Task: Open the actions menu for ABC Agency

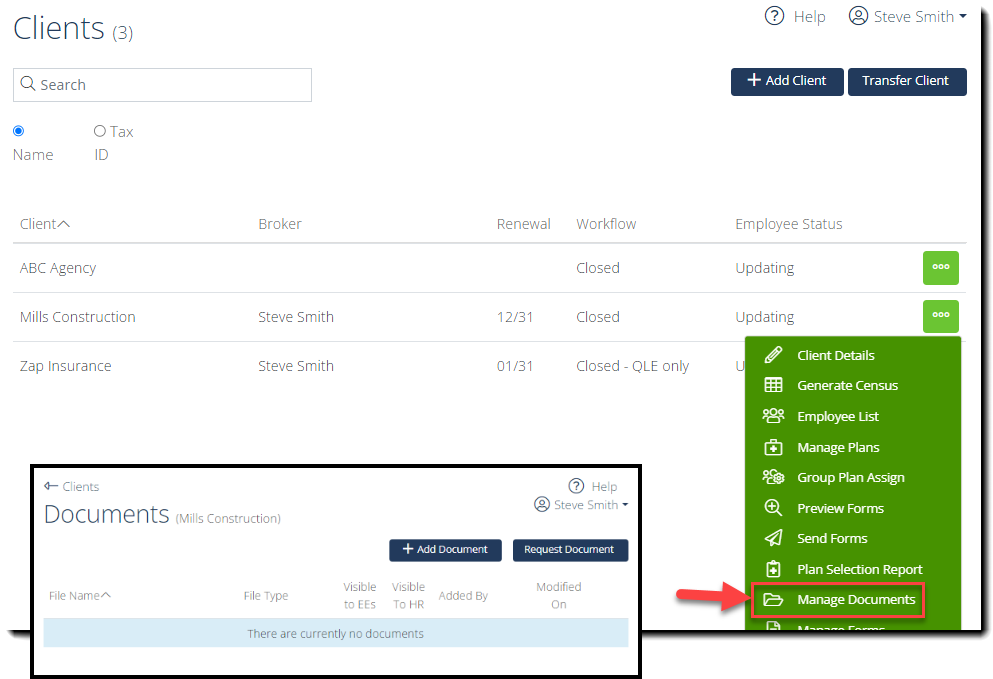Action: click(940, 268)
